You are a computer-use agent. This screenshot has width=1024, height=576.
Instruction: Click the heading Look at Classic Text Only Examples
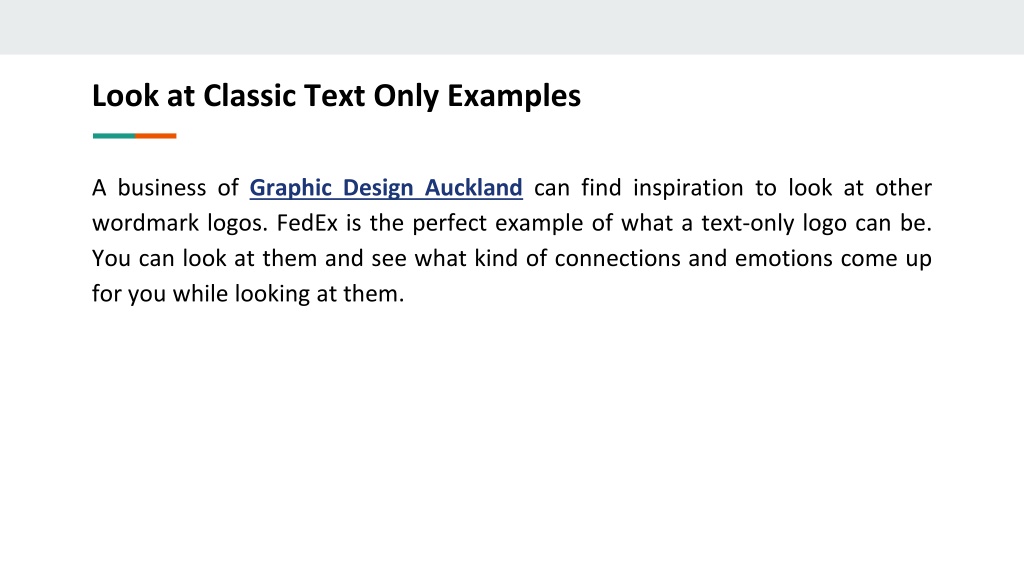pos(336,96)
